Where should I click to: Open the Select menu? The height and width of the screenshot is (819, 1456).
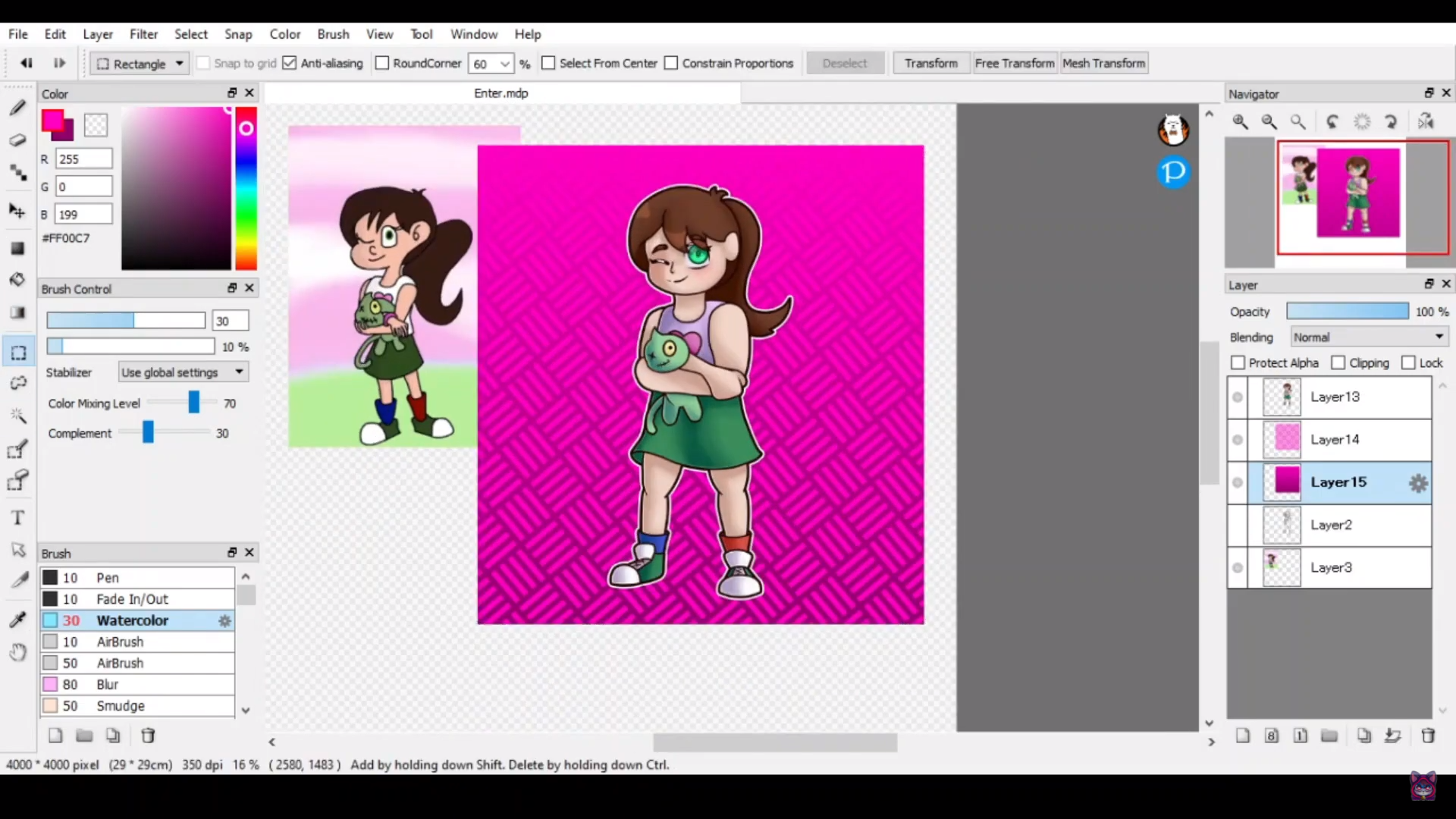(x=191, y=34)
